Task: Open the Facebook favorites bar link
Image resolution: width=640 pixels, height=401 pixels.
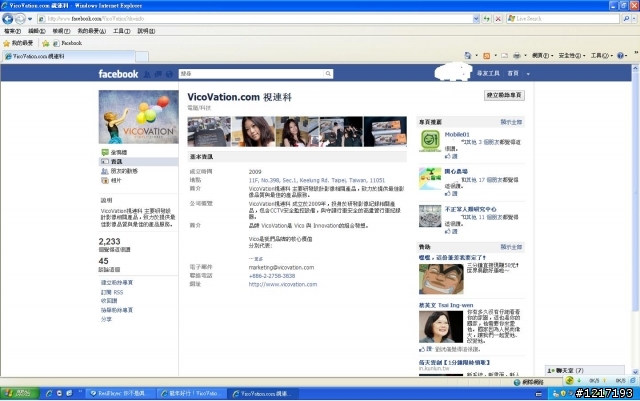Action: pos(67,43)
